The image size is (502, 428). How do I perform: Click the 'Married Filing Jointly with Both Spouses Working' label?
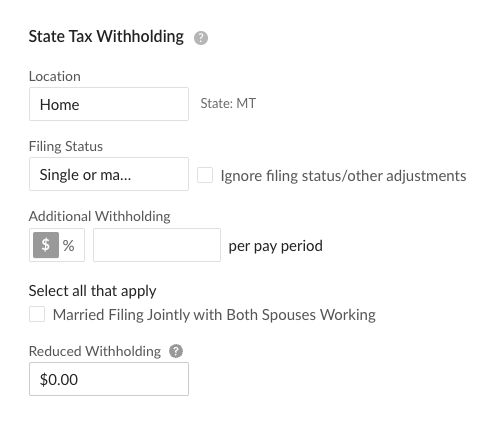tap(214, 315)
